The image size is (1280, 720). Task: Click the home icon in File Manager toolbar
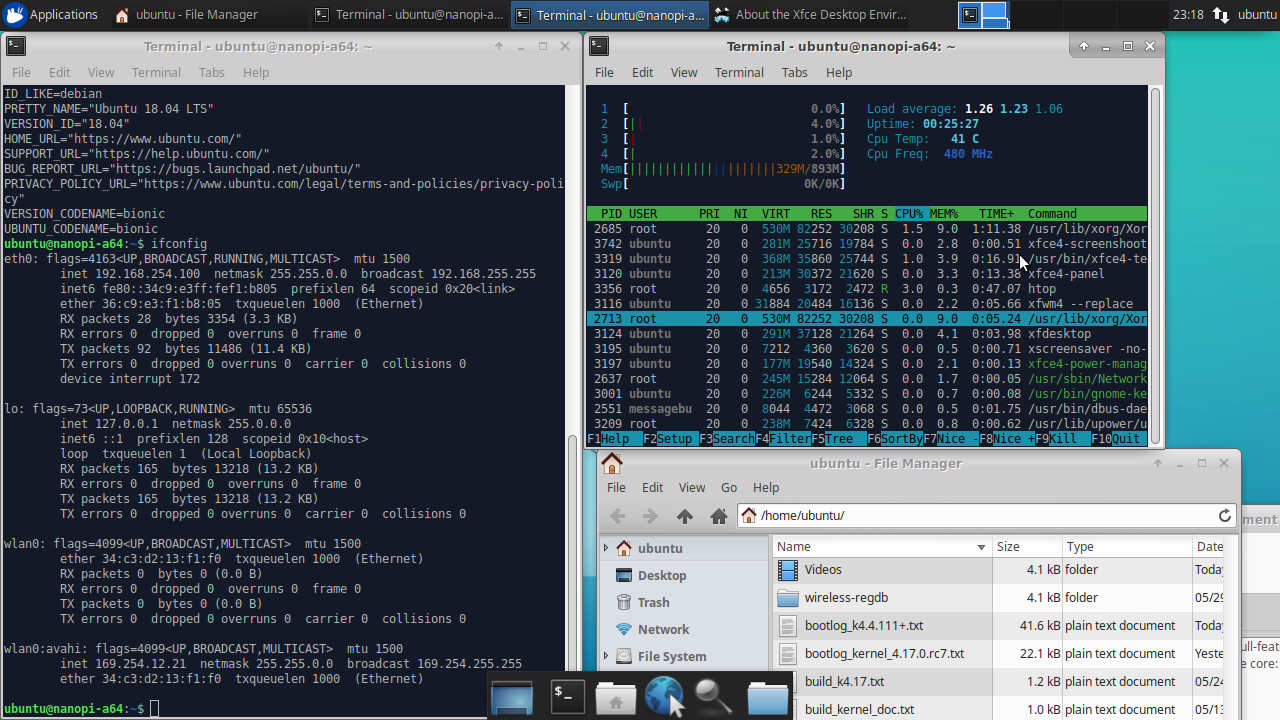pos(718,516)
